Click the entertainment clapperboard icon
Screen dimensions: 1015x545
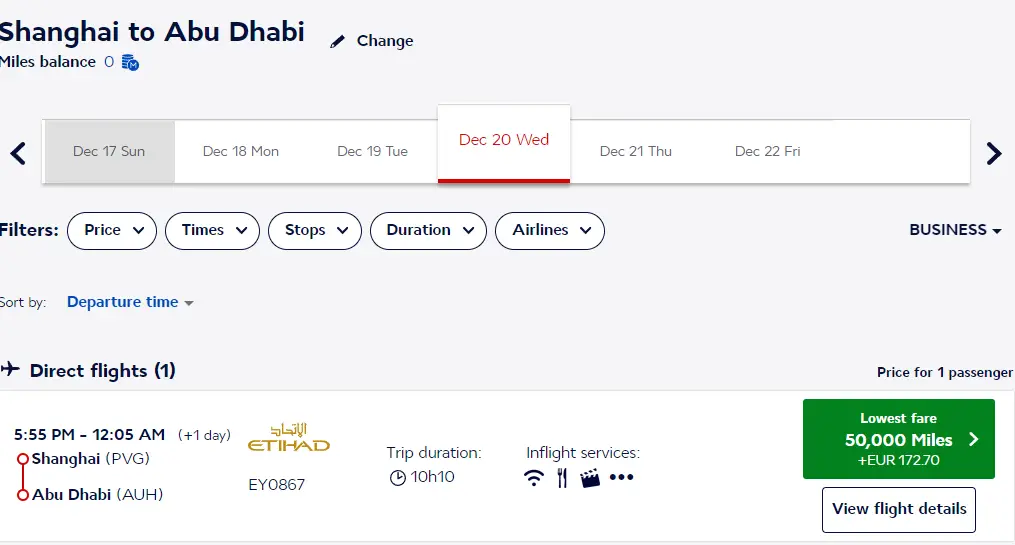(x=590, y=478)
